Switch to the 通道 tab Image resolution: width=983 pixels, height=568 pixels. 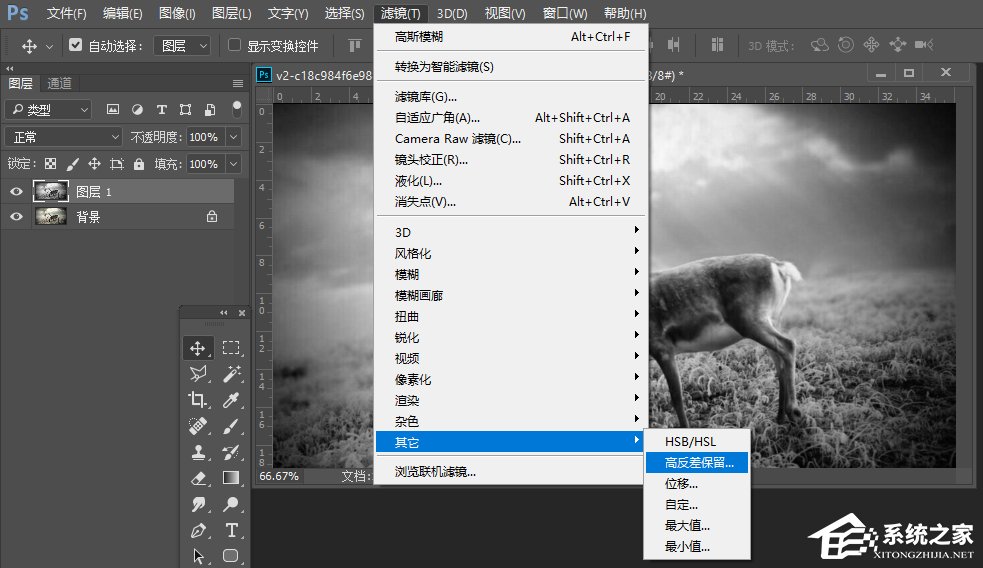(59, 83)
